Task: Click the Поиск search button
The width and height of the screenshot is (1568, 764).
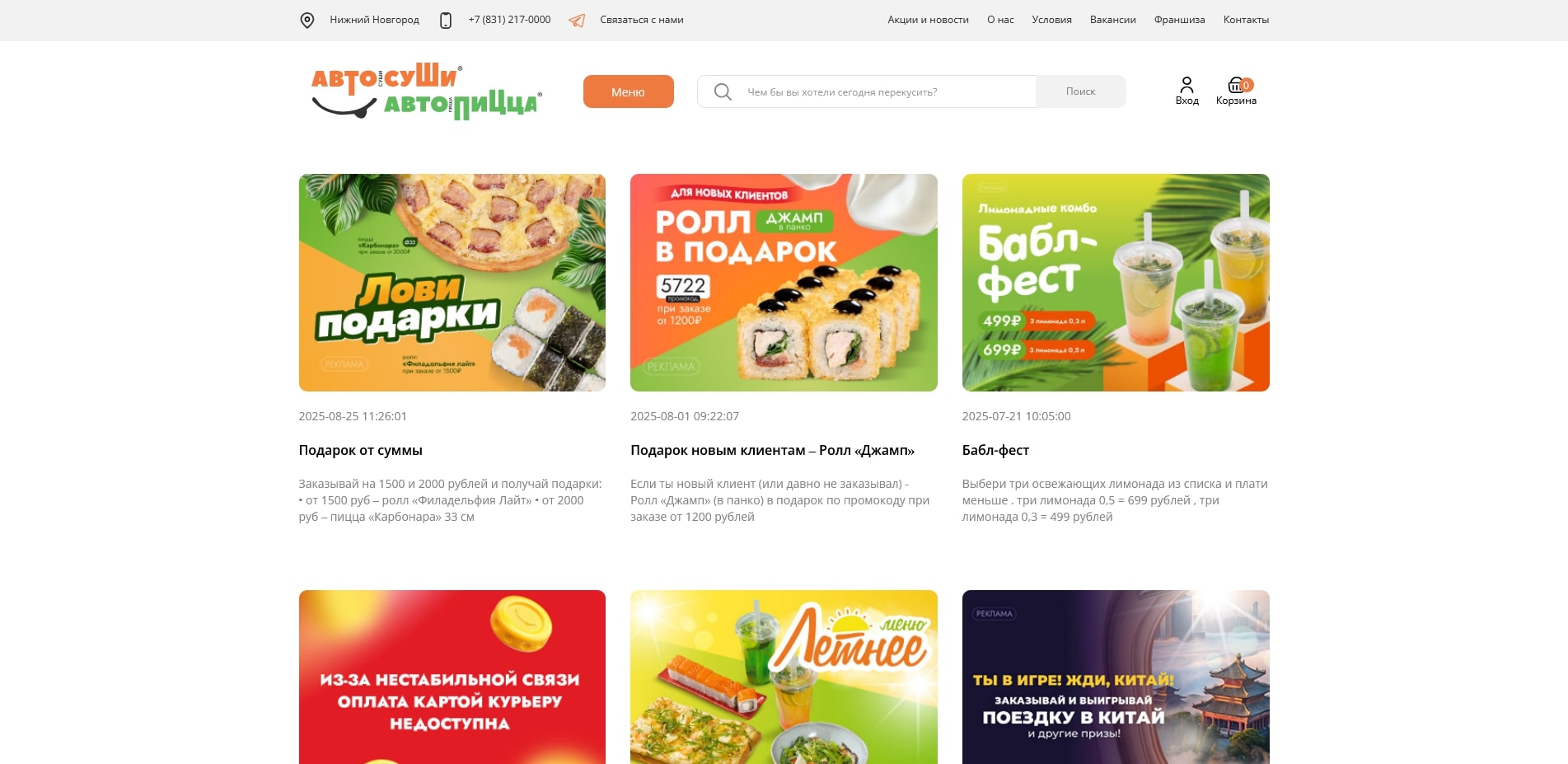Action: tap(1080, 91)
